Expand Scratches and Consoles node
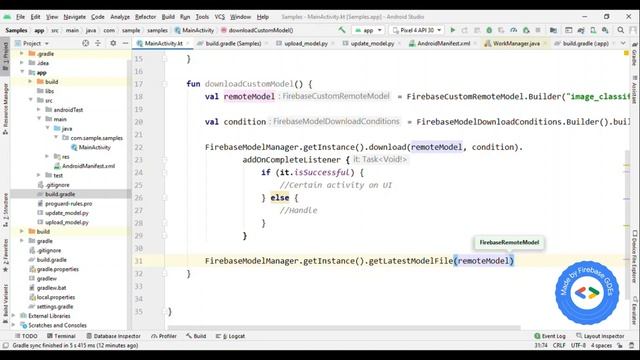 click(x=13, y=325)
